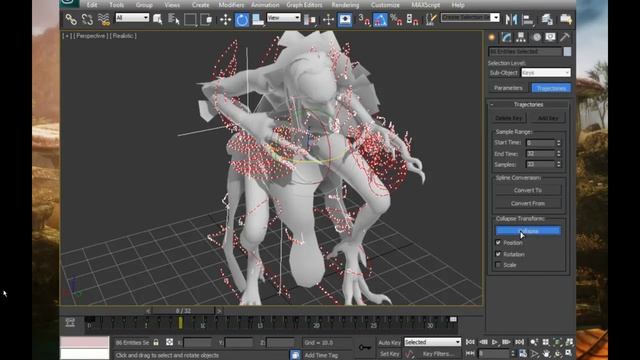This screenshot has width=640, height=360.
Task: Toggle Keyboard Shortcut Override
Action: 345,19
